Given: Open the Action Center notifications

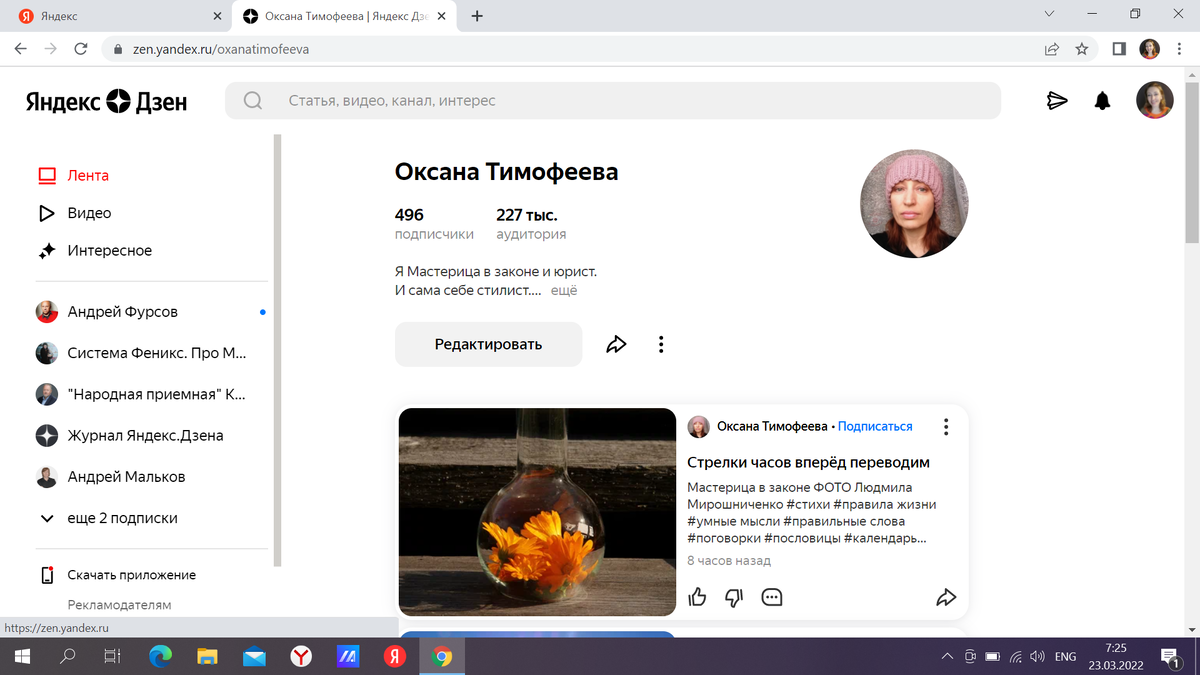Looking at the screenshot, I should click(x=1170, y=657).
